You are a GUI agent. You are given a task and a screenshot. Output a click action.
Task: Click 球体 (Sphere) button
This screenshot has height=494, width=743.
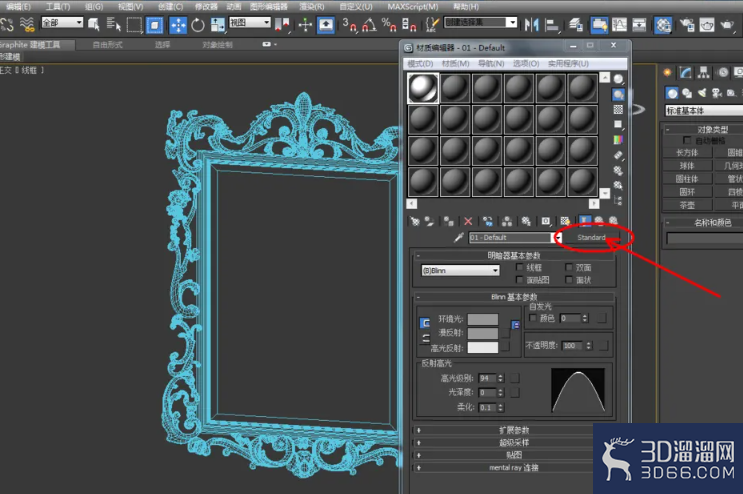pos(687,166)
